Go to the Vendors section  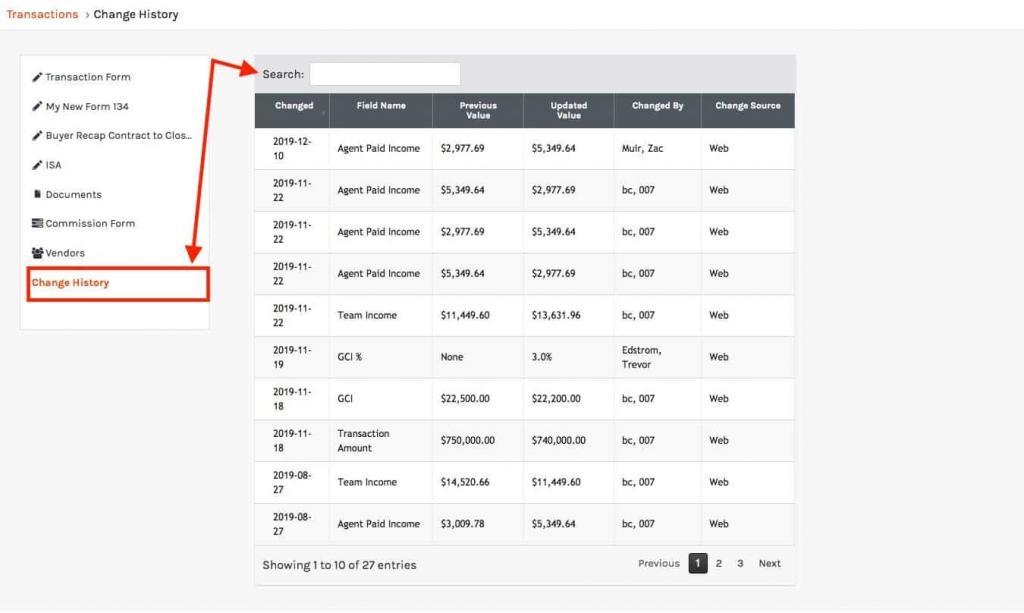65,253
